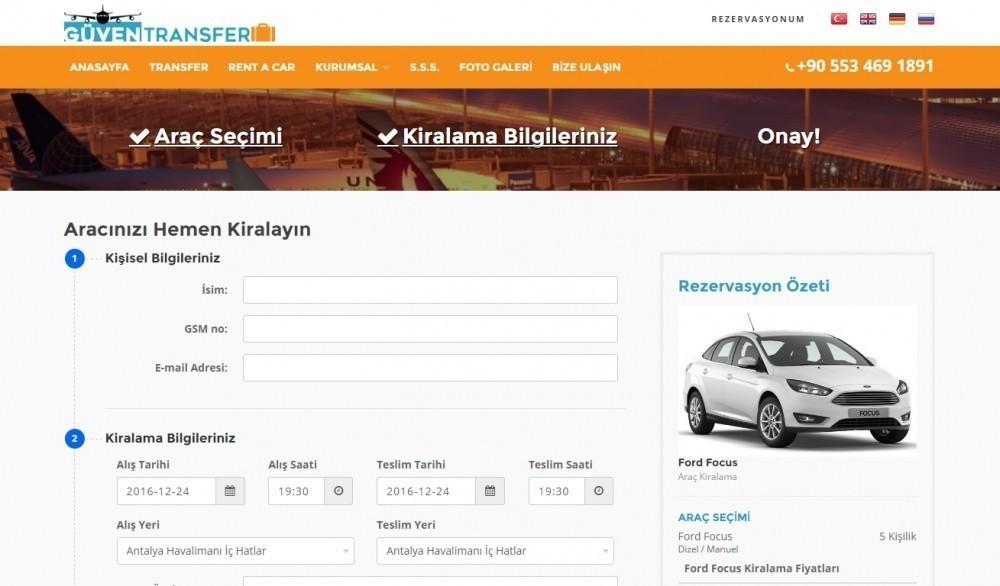Switch language to Russian flag
Viewport: 1000px width, 586px height.
pos(926,19)
